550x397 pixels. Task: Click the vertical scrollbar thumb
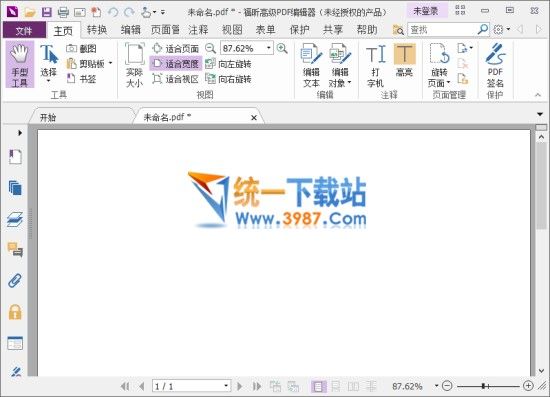click(541, 185)
